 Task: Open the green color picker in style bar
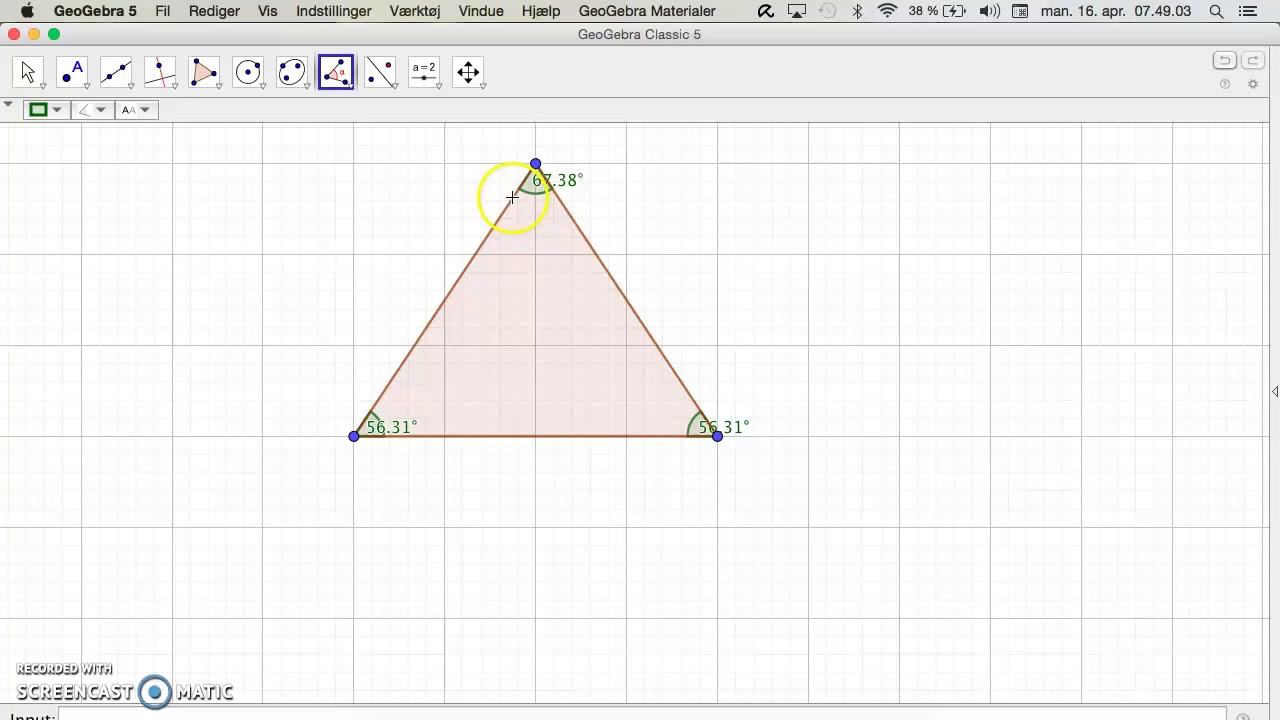click(45, 110)
